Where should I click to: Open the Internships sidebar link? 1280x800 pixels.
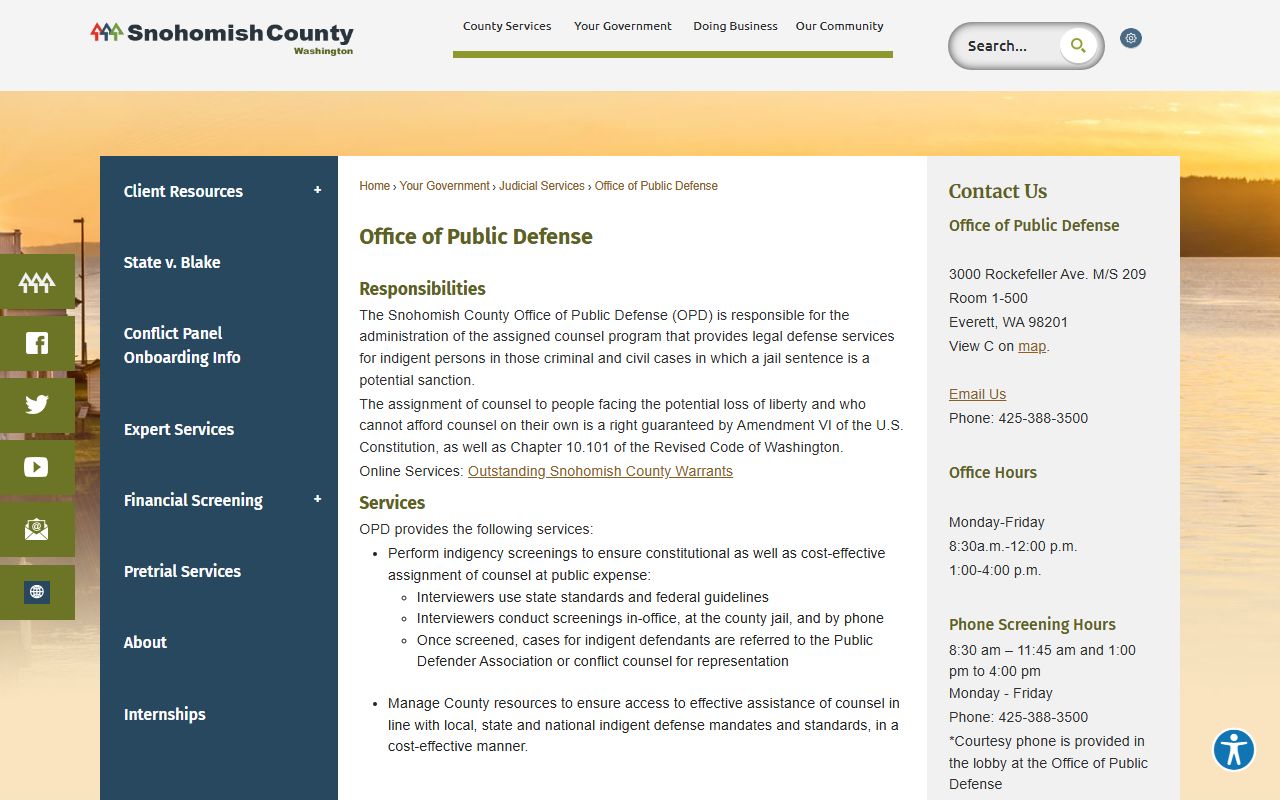coord(165,714)
